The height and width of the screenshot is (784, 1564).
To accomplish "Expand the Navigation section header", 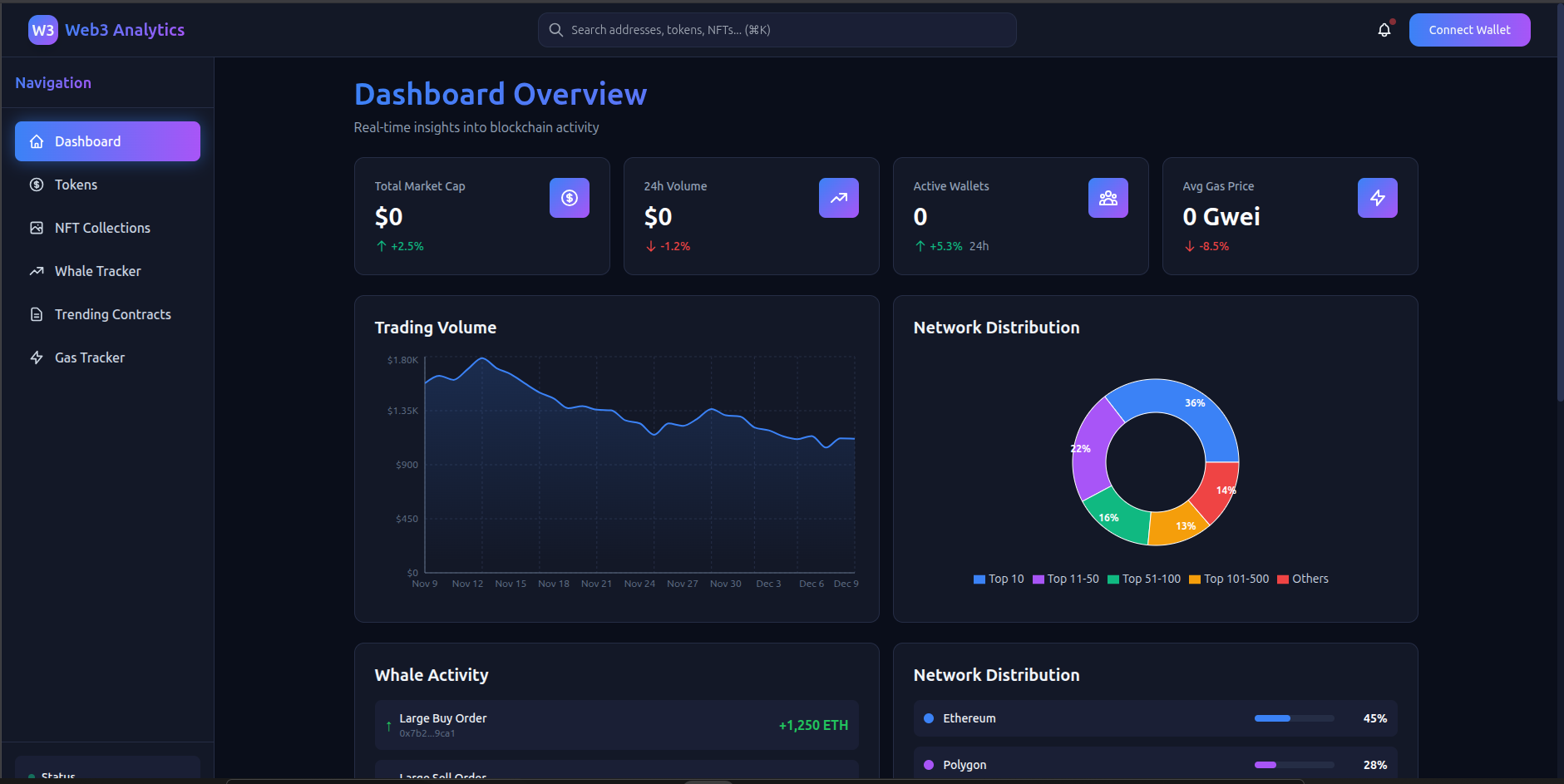I will pyautogui.click(x=52, y=82).
